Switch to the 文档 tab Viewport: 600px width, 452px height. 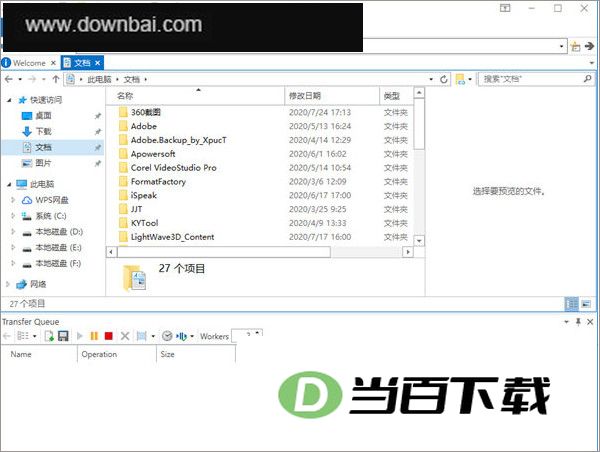click(x=82, y=63)
